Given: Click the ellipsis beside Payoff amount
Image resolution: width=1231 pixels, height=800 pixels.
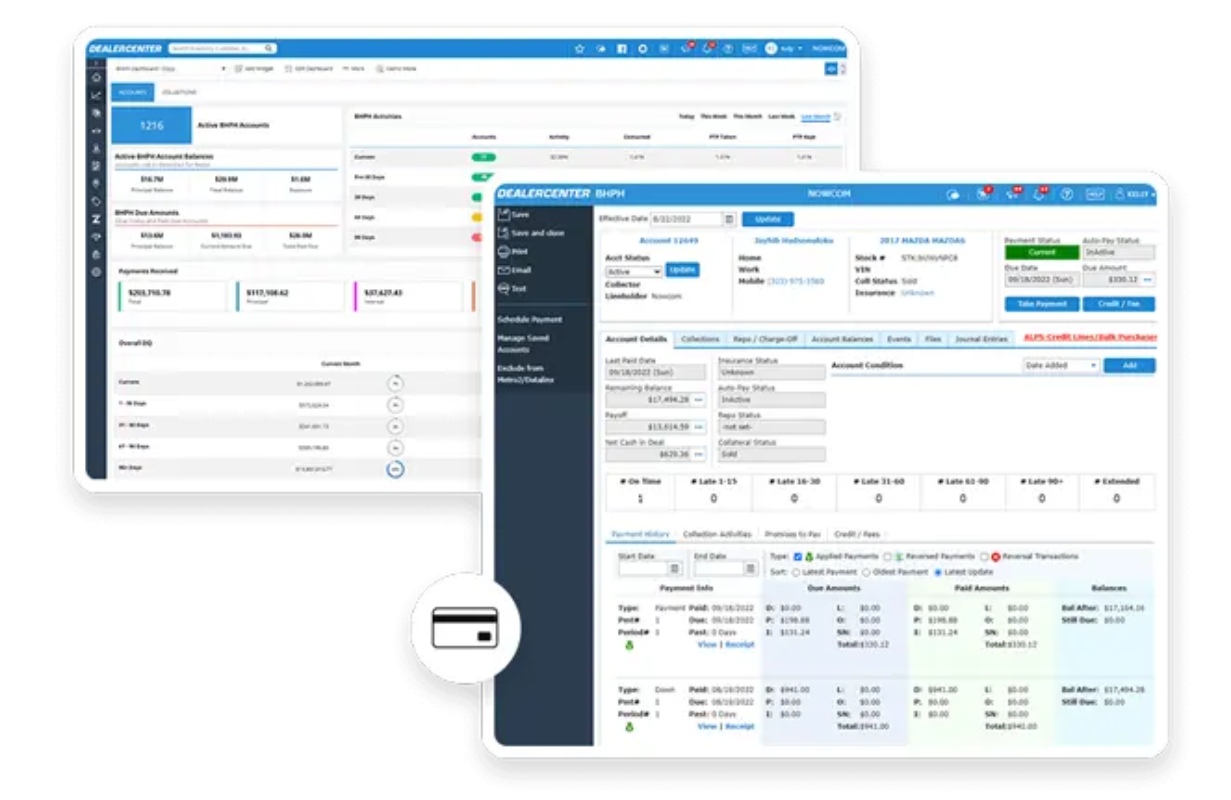Looking at the screenshot, I should point(699,426).
